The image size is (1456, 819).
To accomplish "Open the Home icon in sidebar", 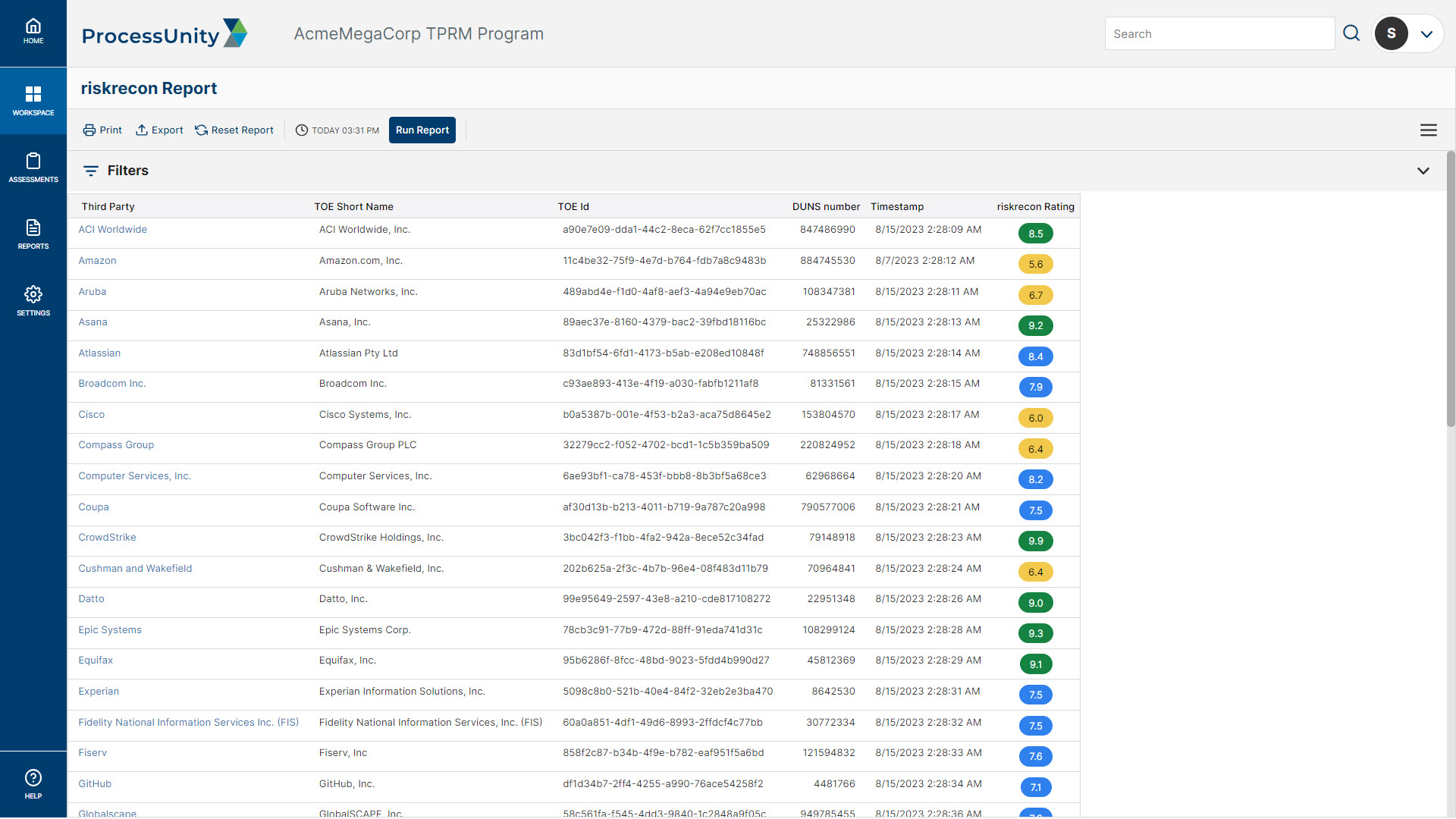I will click(33, 32).
